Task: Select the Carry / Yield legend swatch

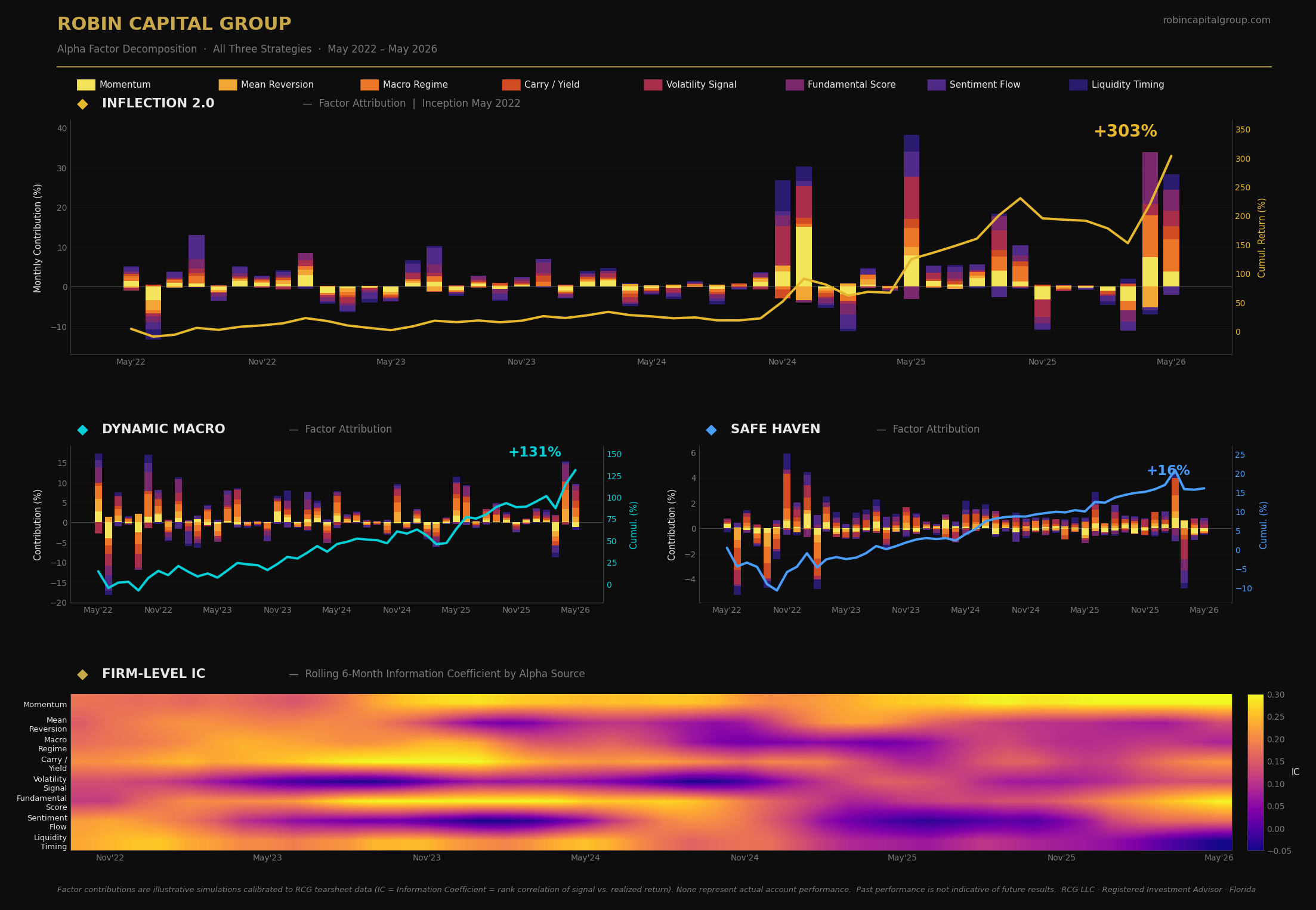Action: click(511, 85)
